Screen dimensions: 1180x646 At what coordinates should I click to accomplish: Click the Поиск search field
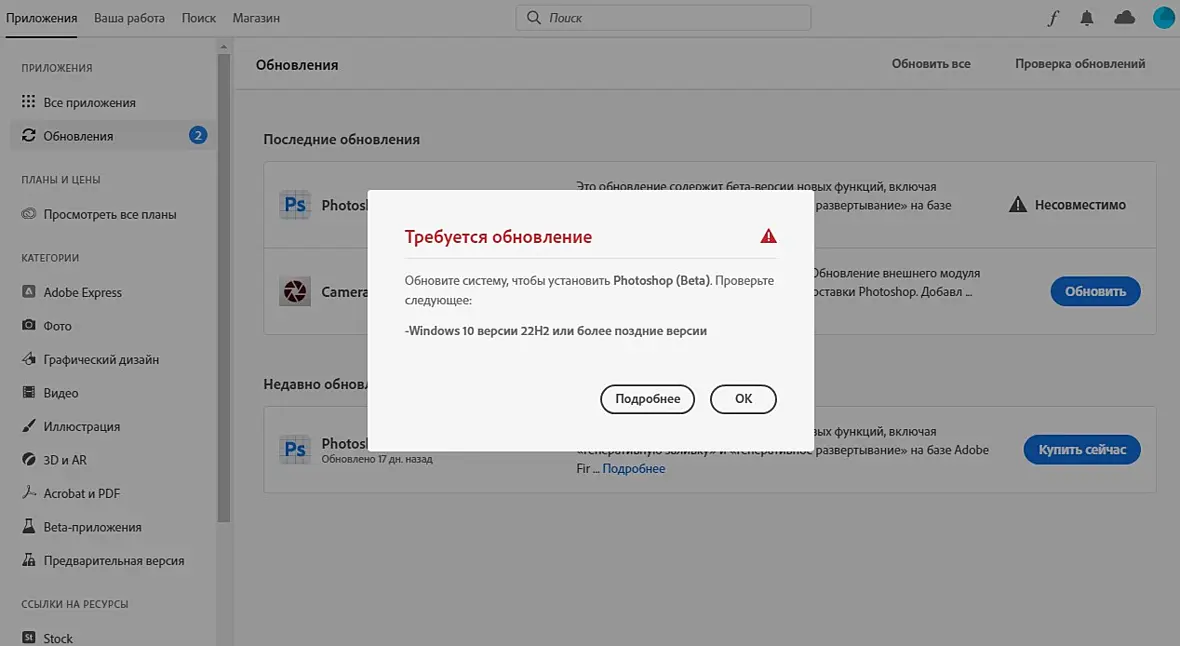coord(663,18)
